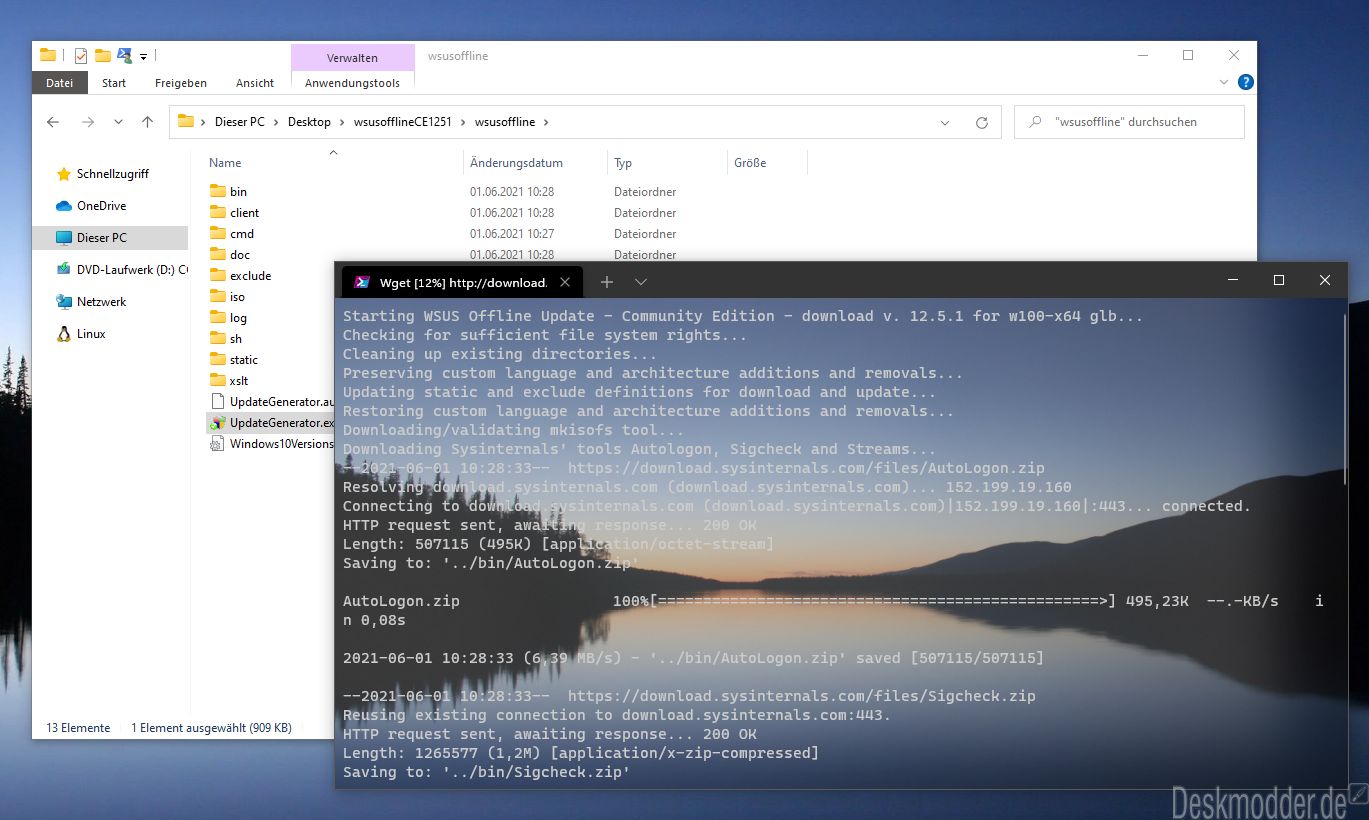Open the Anwendungstools ribbon tab
The width and height of the screenshot is (1369, 820).
point(352,83)
